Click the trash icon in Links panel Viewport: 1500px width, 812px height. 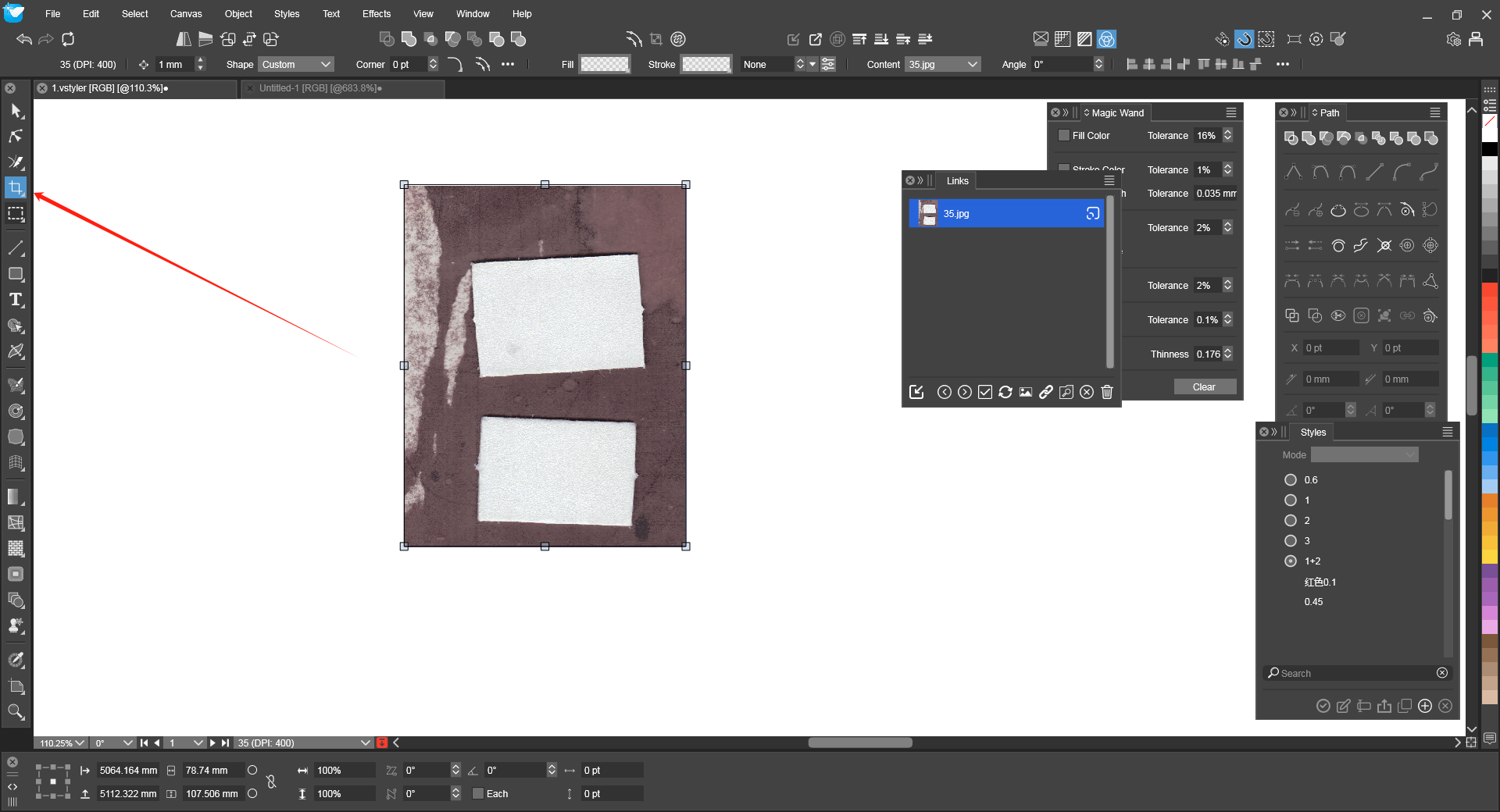click(x=1107, y=392)
